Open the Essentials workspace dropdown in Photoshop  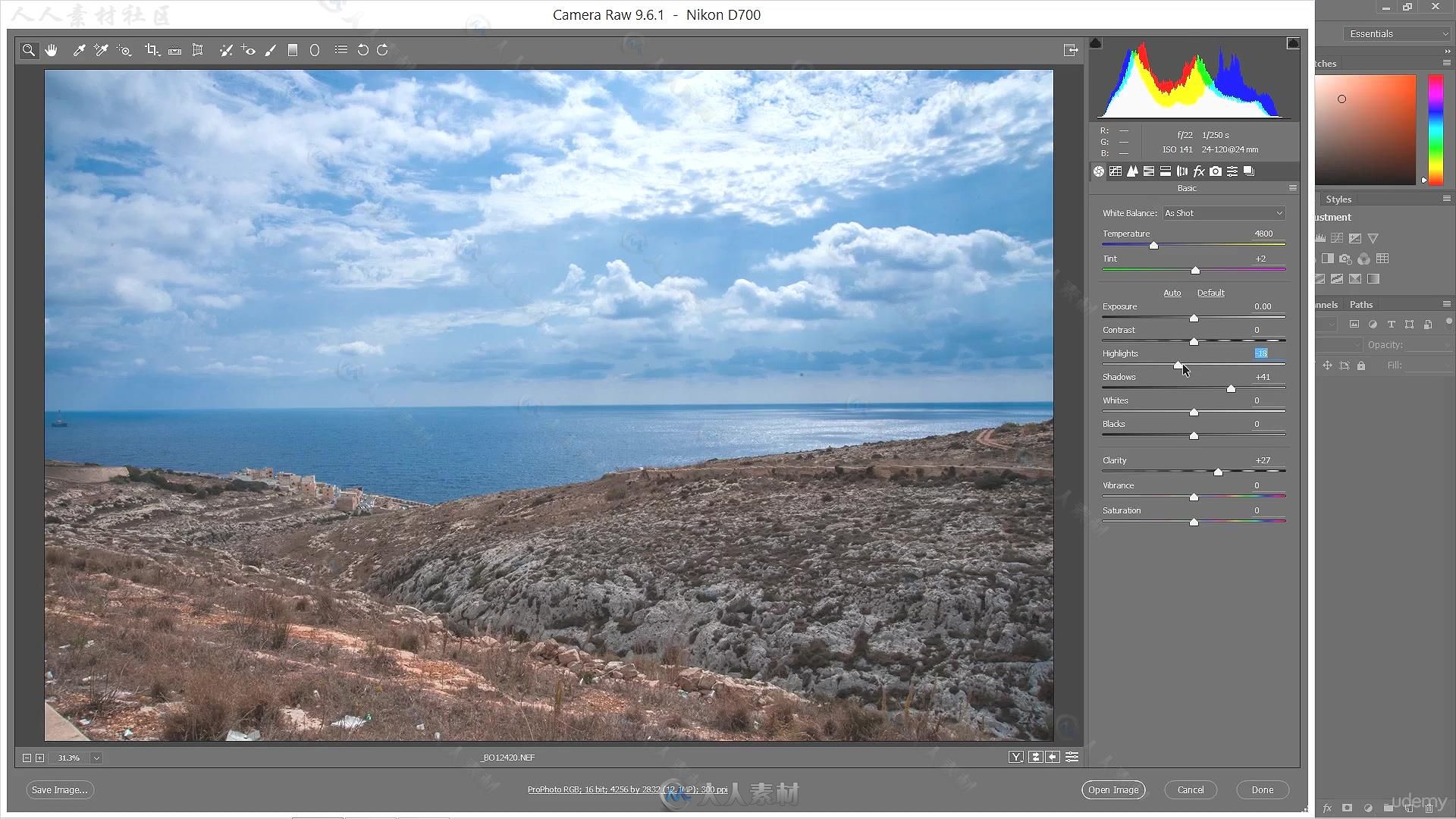[x=1397, y=34]
